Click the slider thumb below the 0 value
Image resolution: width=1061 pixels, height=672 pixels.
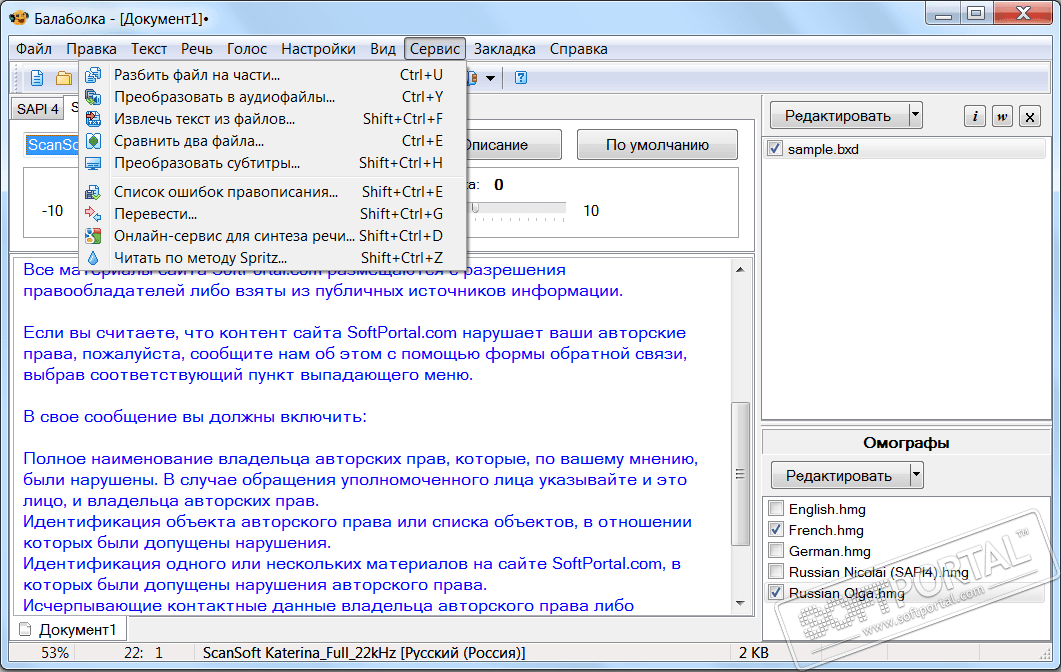pos(476,208)
